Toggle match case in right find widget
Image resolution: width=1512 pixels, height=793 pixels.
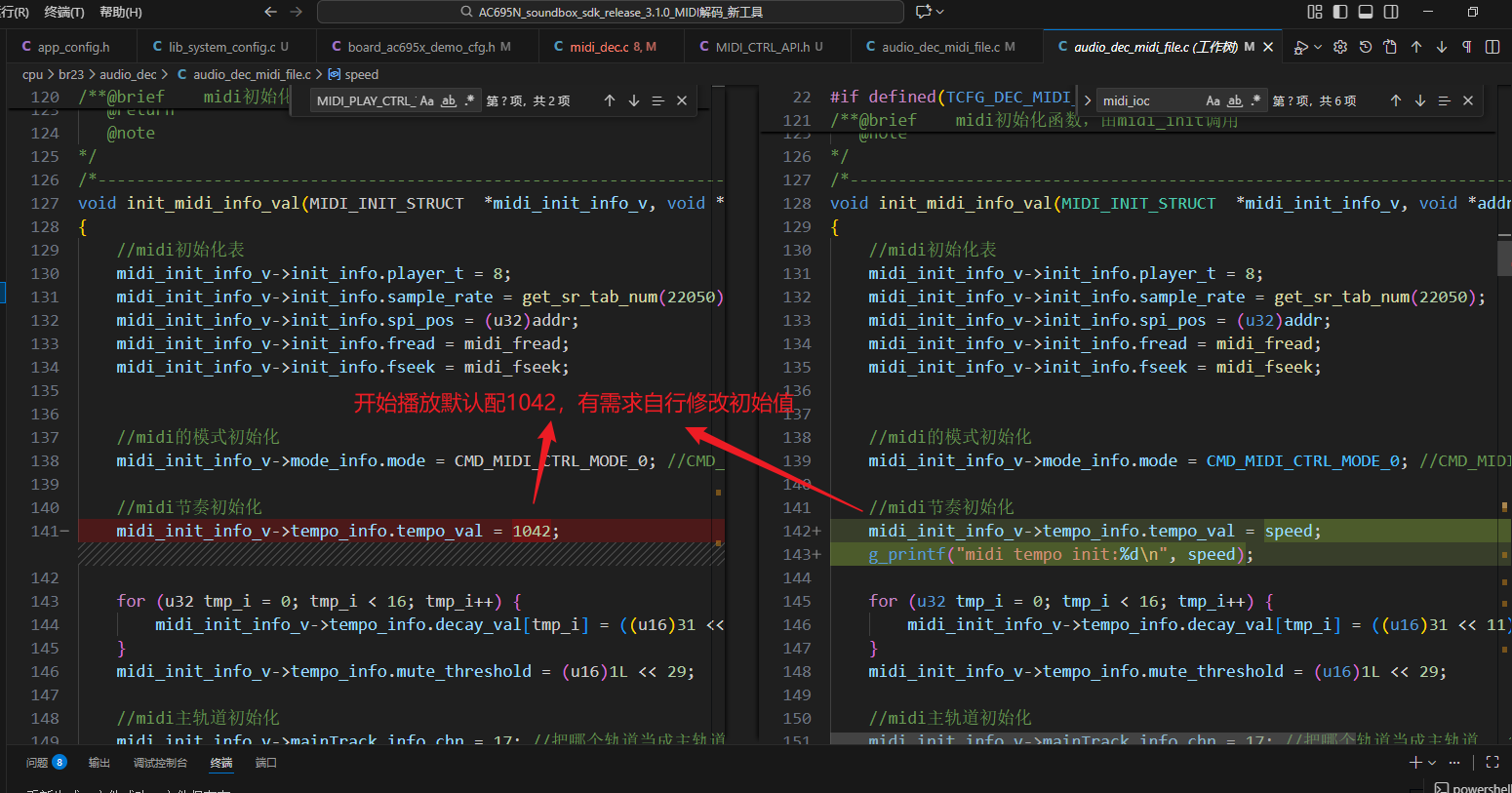click(1214, 100)
